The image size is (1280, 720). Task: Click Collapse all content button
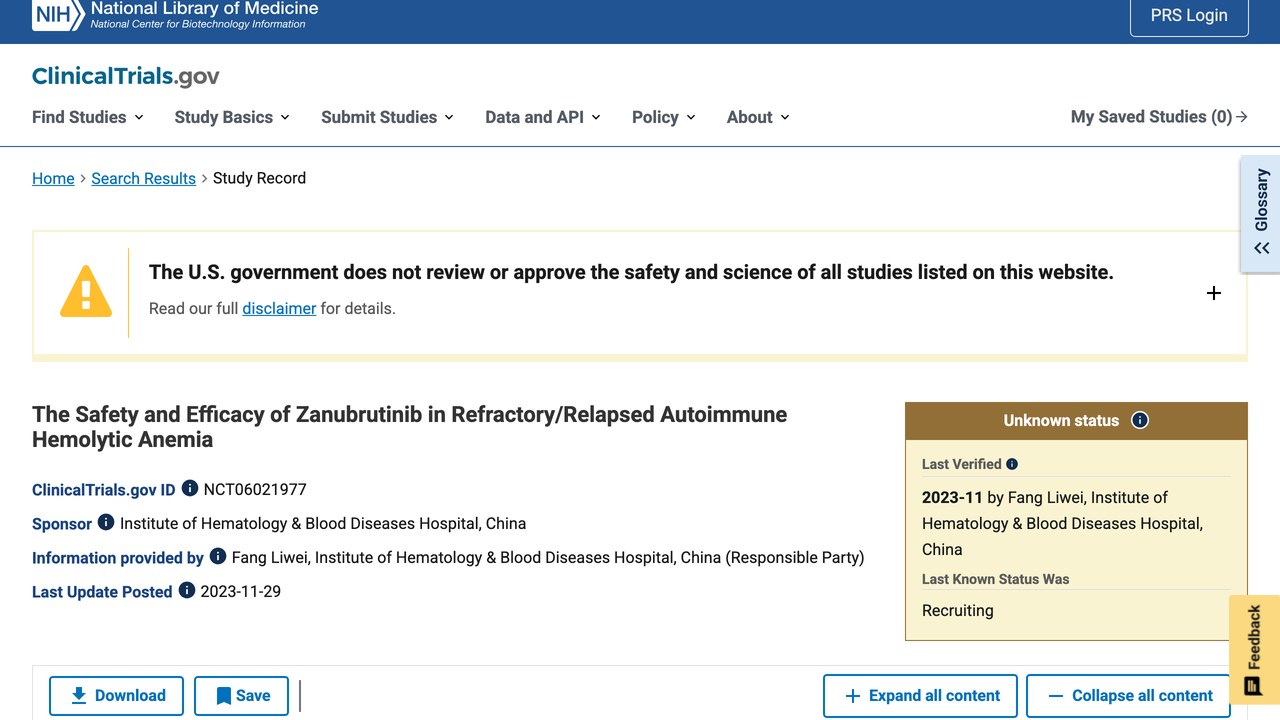pyautogui.click(x=1128, y=696)
